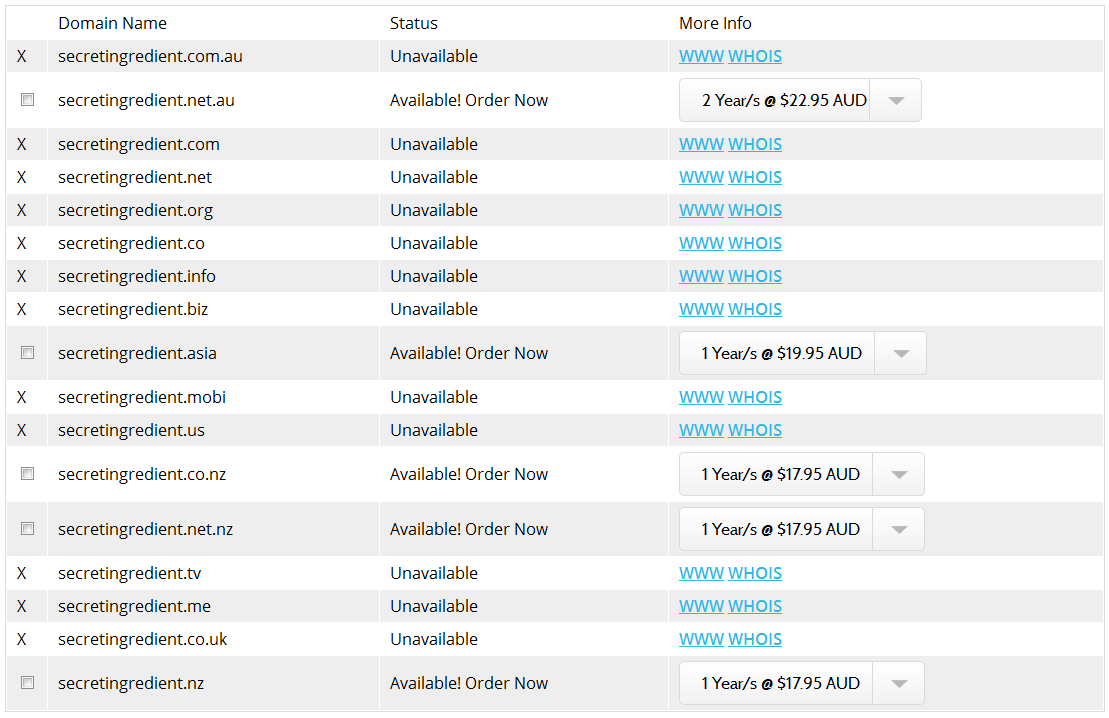
Task: View WHOIS for secretingredient.net
Action: click(x=754, y=178)
